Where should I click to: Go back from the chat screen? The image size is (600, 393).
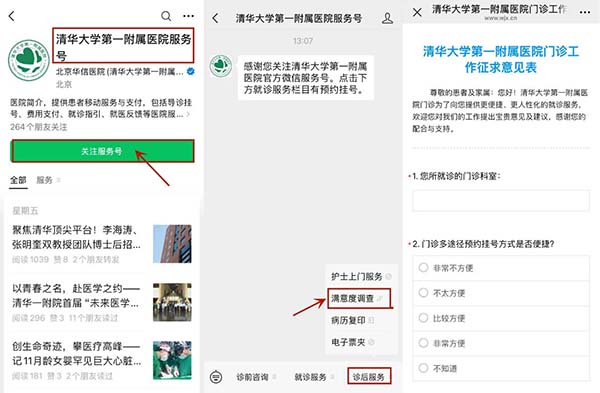click(215, 18)
